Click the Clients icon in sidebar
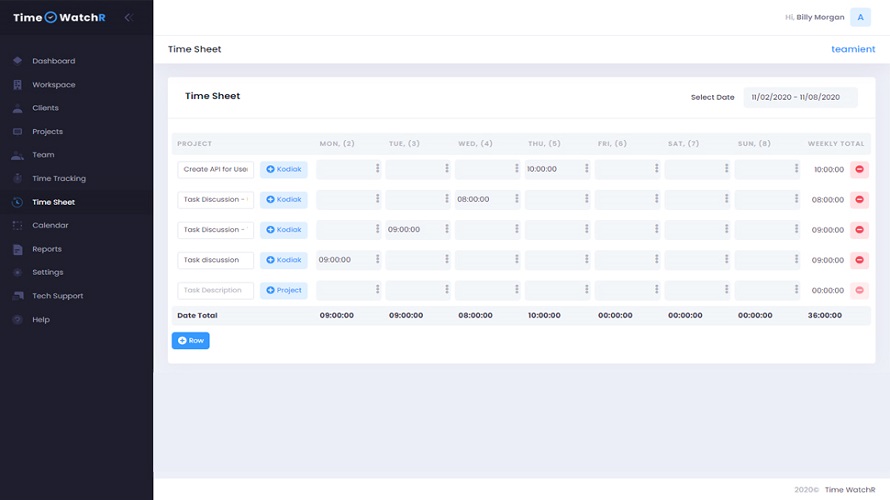The width and height of the screenshot is (890, 500). (18, 108)
